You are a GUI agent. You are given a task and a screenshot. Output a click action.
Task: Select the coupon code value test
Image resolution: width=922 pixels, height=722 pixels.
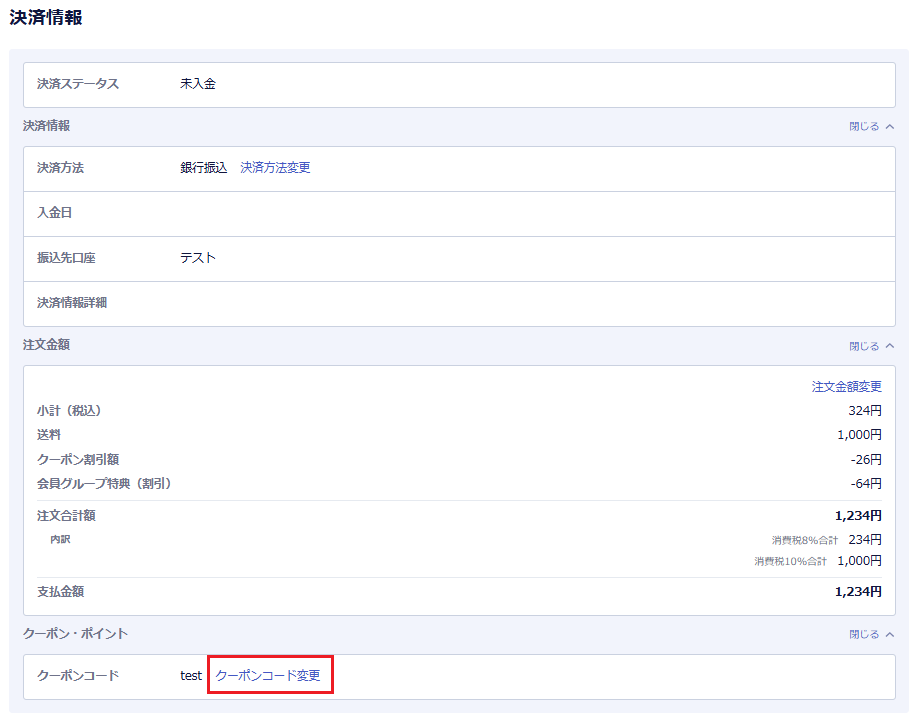coord(191,676)
